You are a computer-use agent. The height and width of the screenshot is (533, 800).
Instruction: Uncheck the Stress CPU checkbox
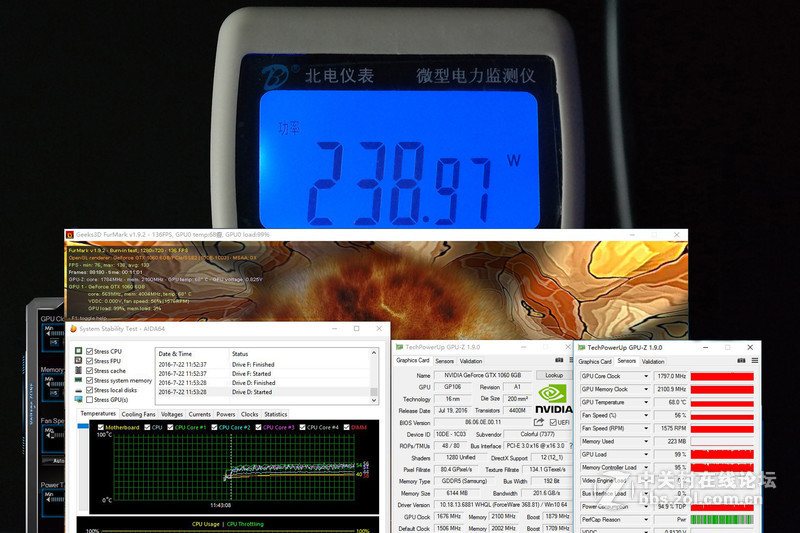pos(90,351)
